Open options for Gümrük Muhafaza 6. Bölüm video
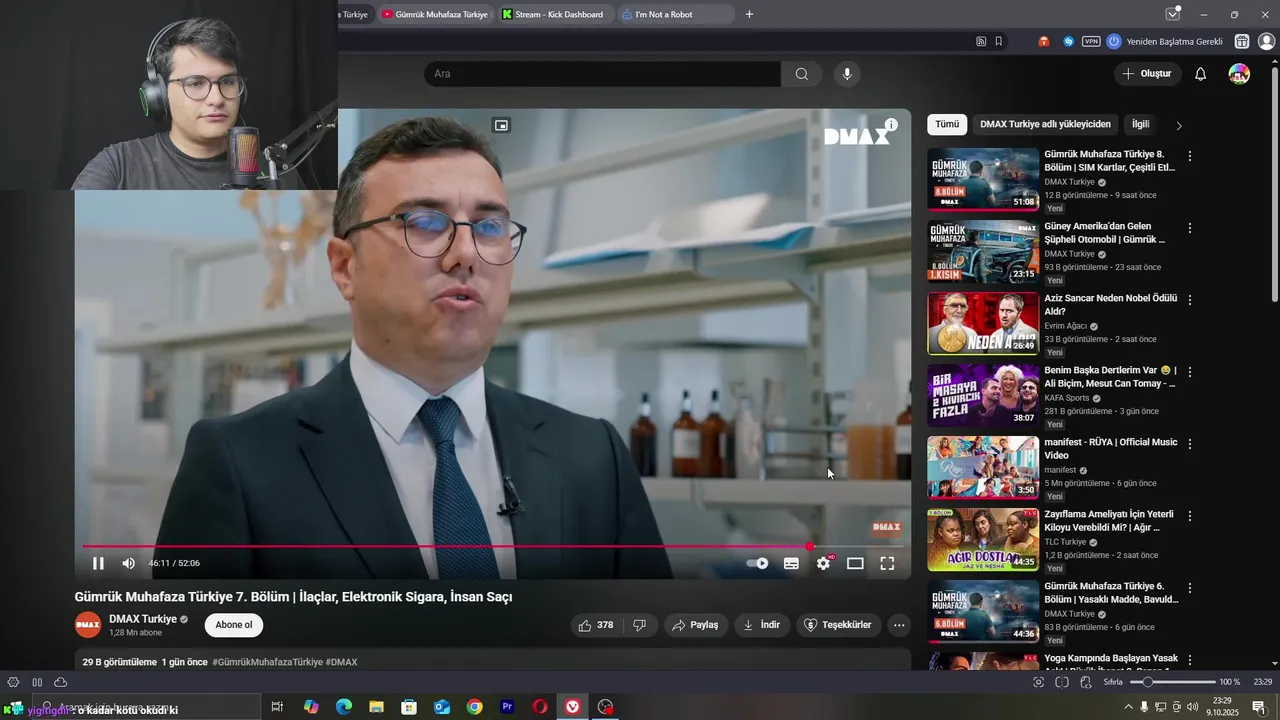This screenshot has height=720, width=1280. [x=1190, y=588]
